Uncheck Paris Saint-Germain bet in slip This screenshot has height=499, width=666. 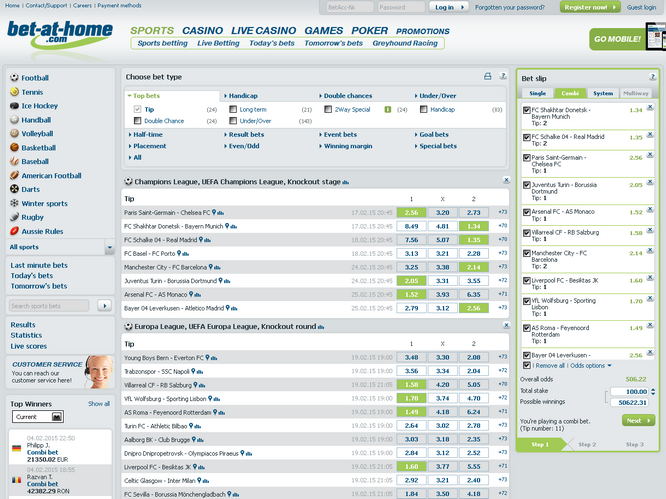click(x=527, y=158)
